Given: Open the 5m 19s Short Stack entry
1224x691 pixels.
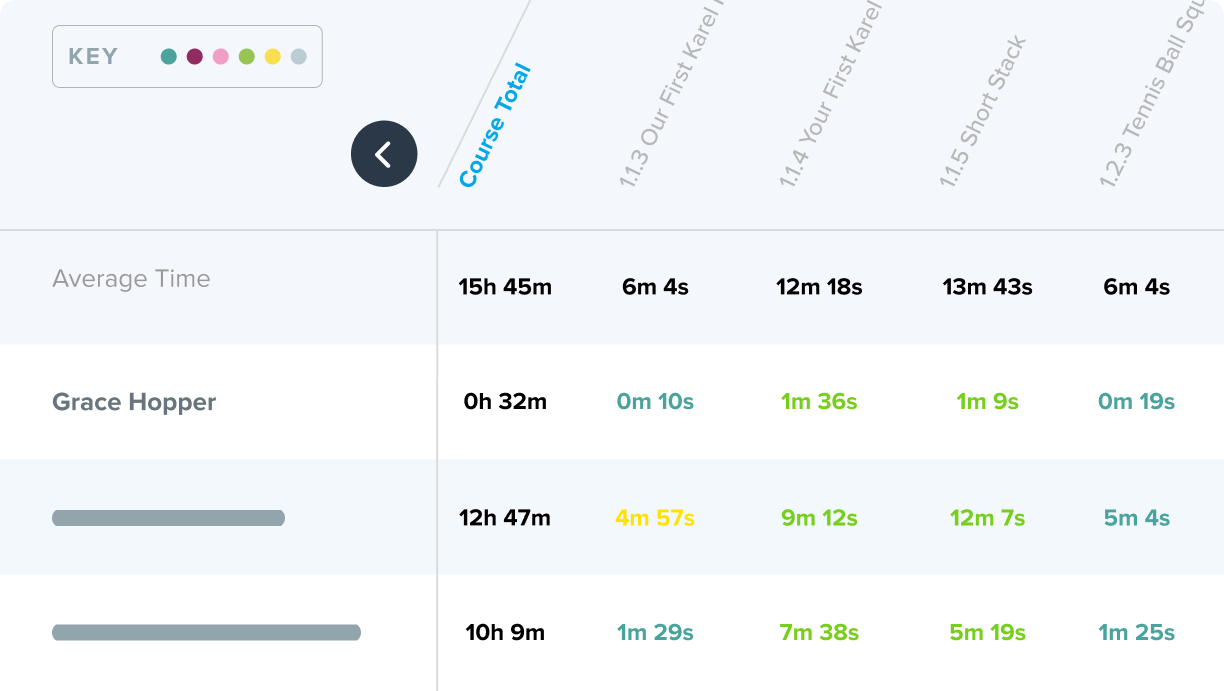Looking at the screenshot, I should 987,633.
